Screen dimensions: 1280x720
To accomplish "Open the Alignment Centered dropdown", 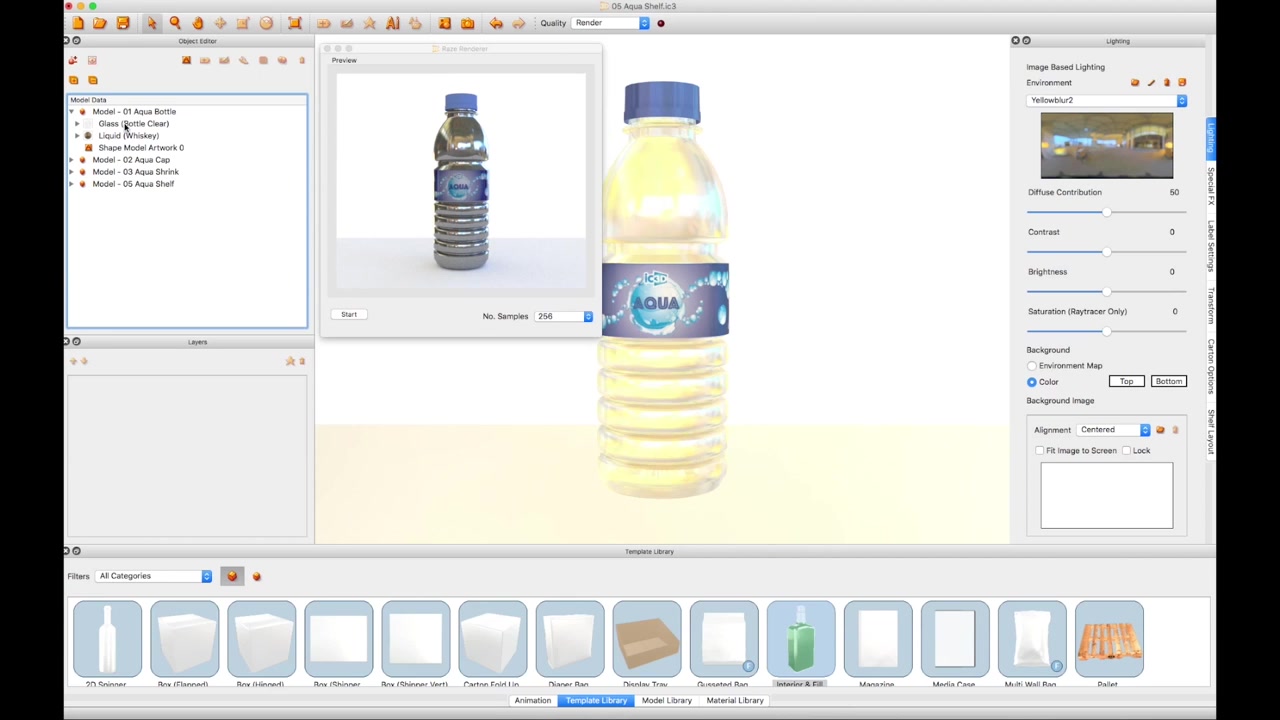I will [x=1114, y=430].
